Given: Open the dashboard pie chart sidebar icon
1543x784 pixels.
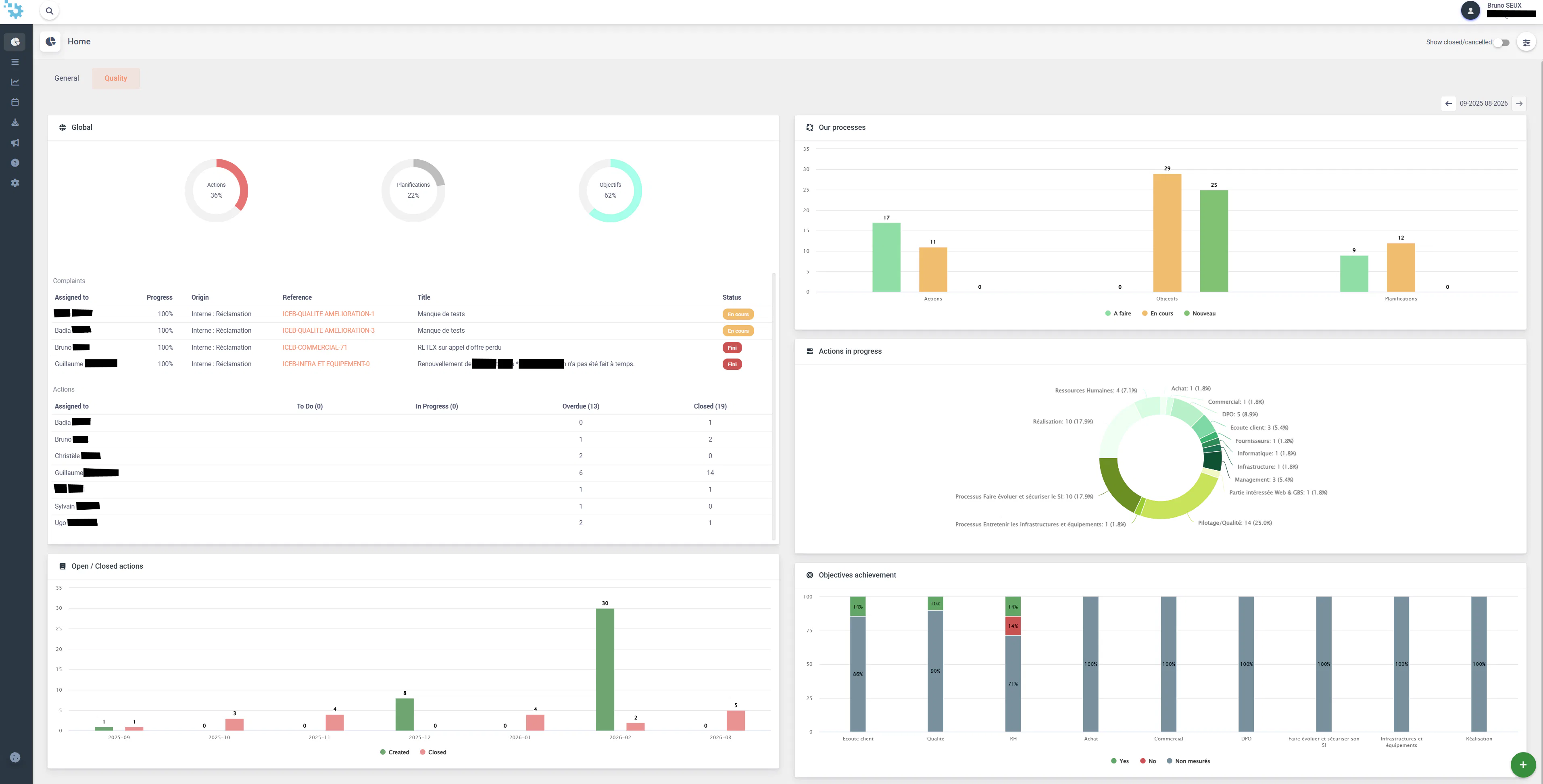Looking at the screenshot, I should click(15, 42).
